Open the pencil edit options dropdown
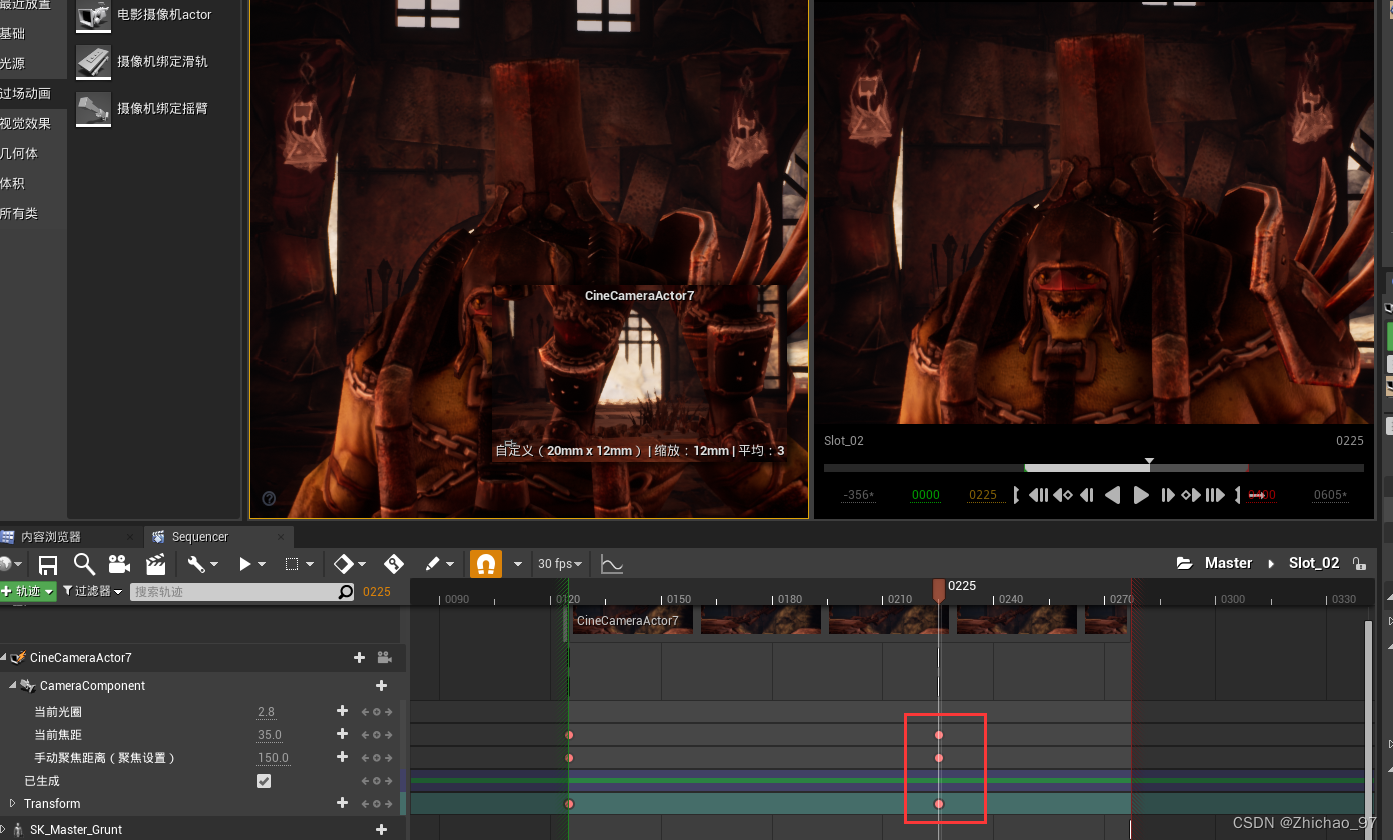The height and width of the screenshot is (840, 1393). pos(439,564)
